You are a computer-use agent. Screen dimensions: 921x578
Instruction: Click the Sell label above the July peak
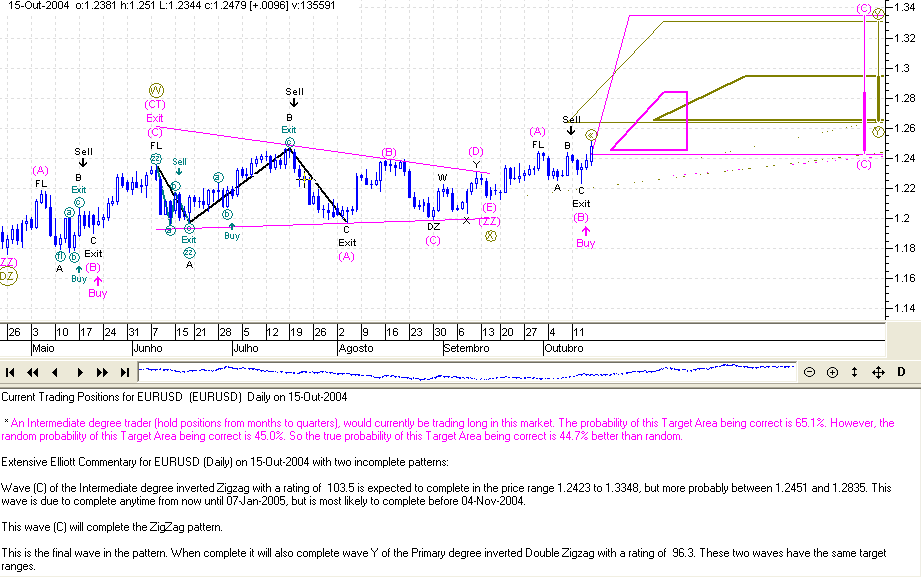pos(294,92)
